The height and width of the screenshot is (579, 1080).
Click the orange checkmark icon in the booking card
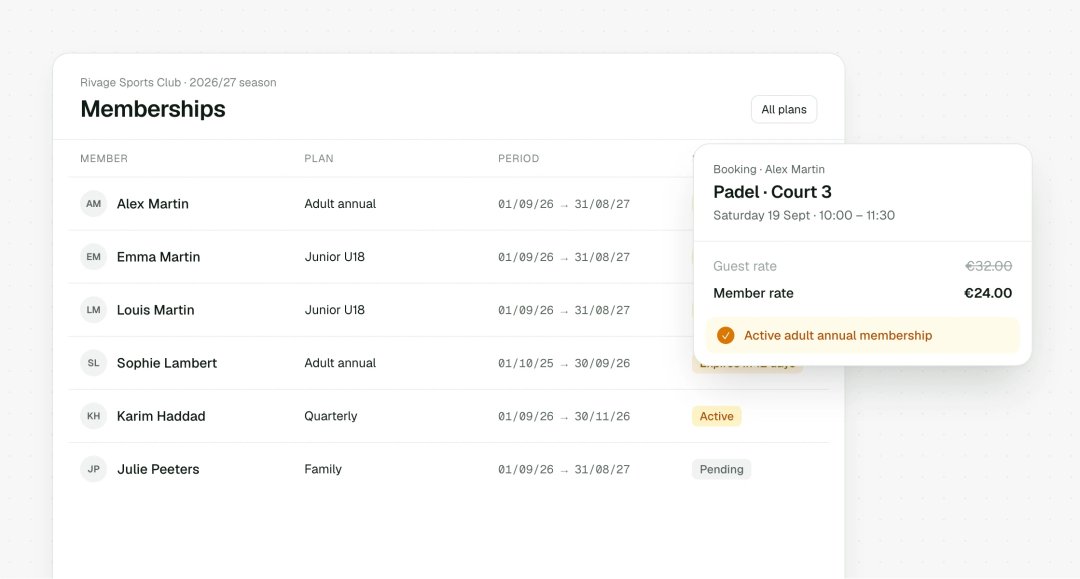(725, 335)
